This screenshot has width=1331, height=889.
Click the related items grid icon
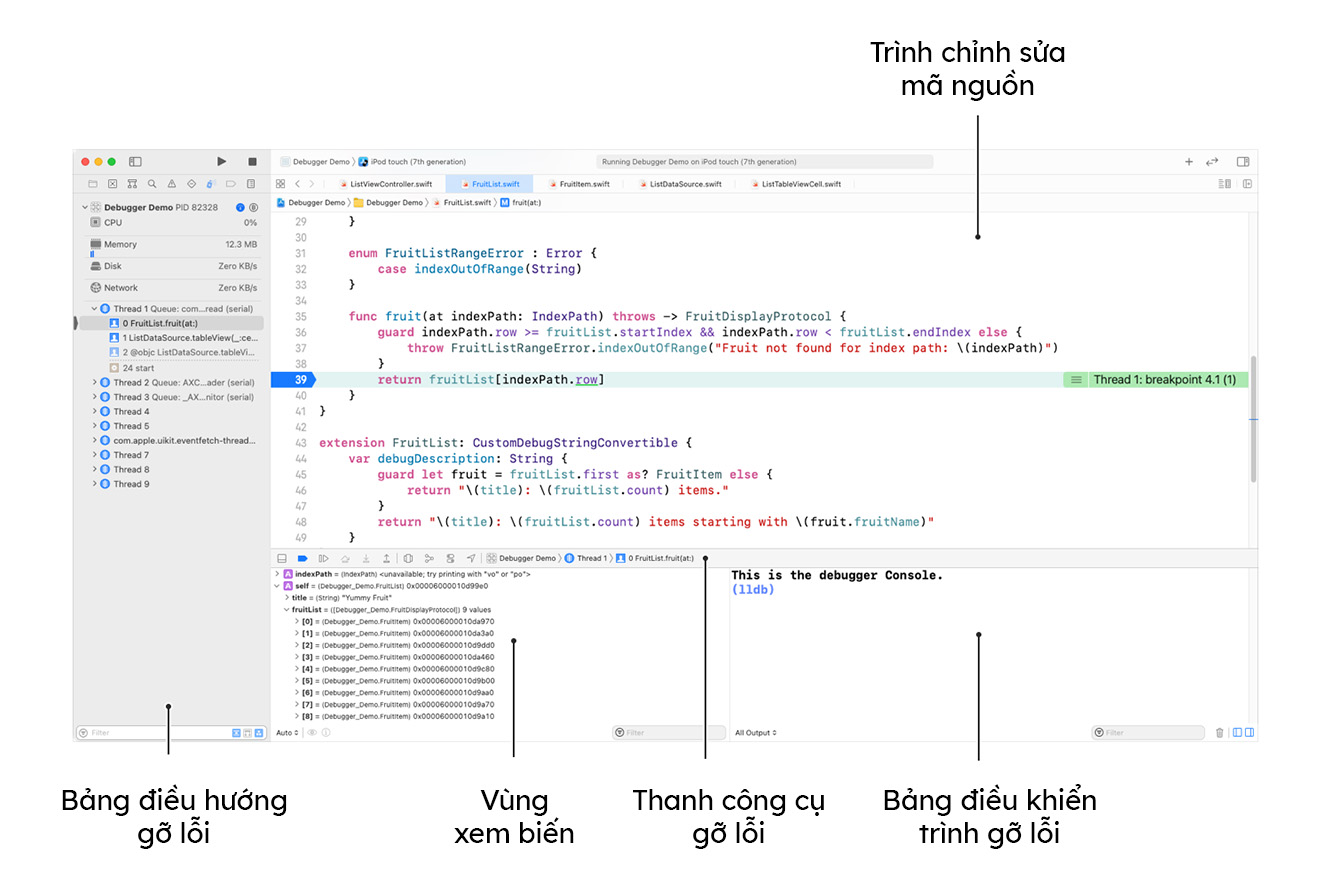point(281,184)
